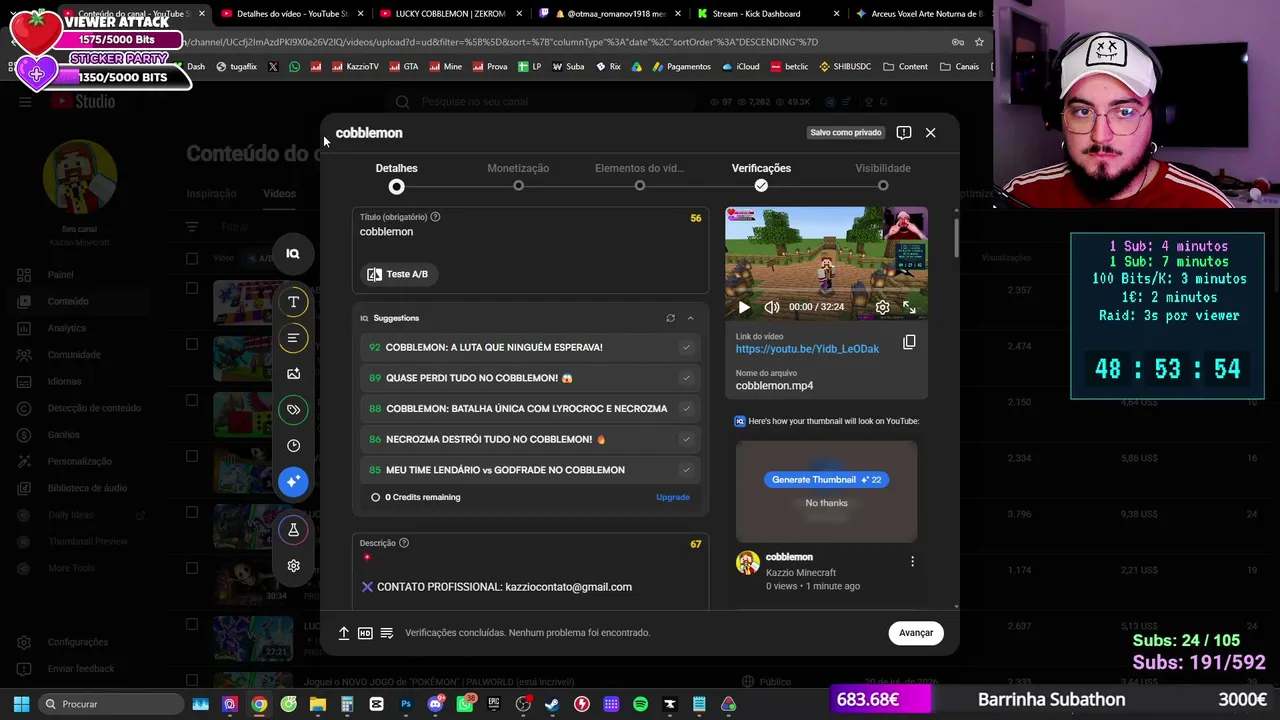The height and width of the screenshot is (720, 1280).
Task: Collapse the vidIQ Suggestions panel
Action: 690,318
